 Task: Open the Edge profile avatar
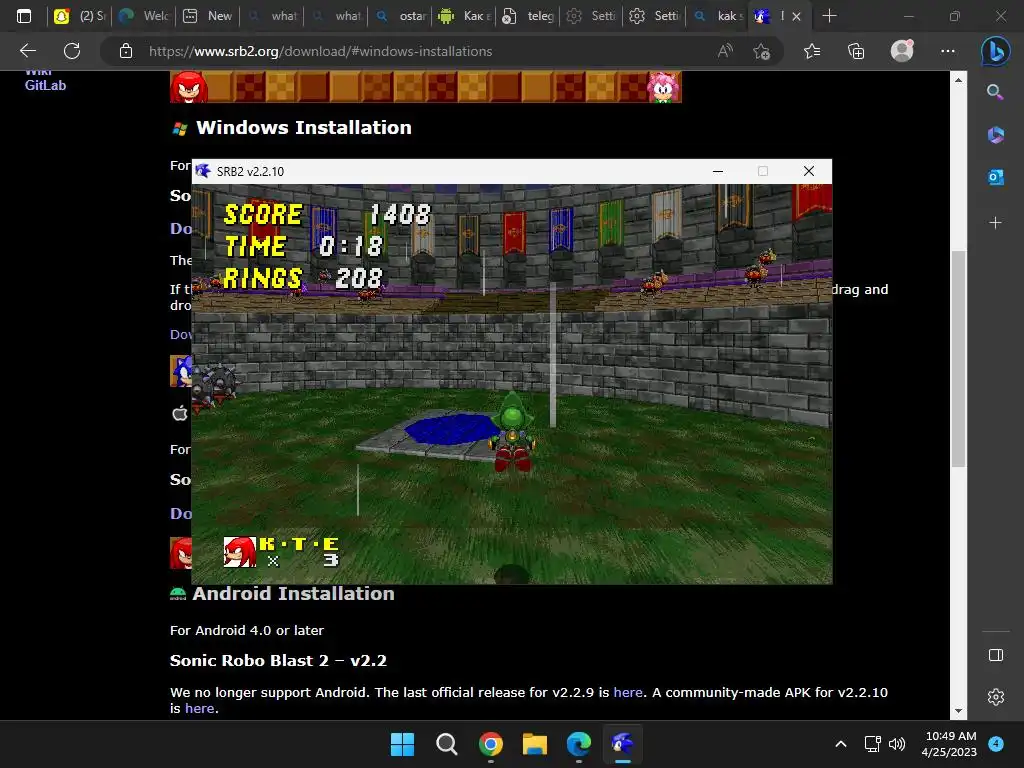(902, 51)
